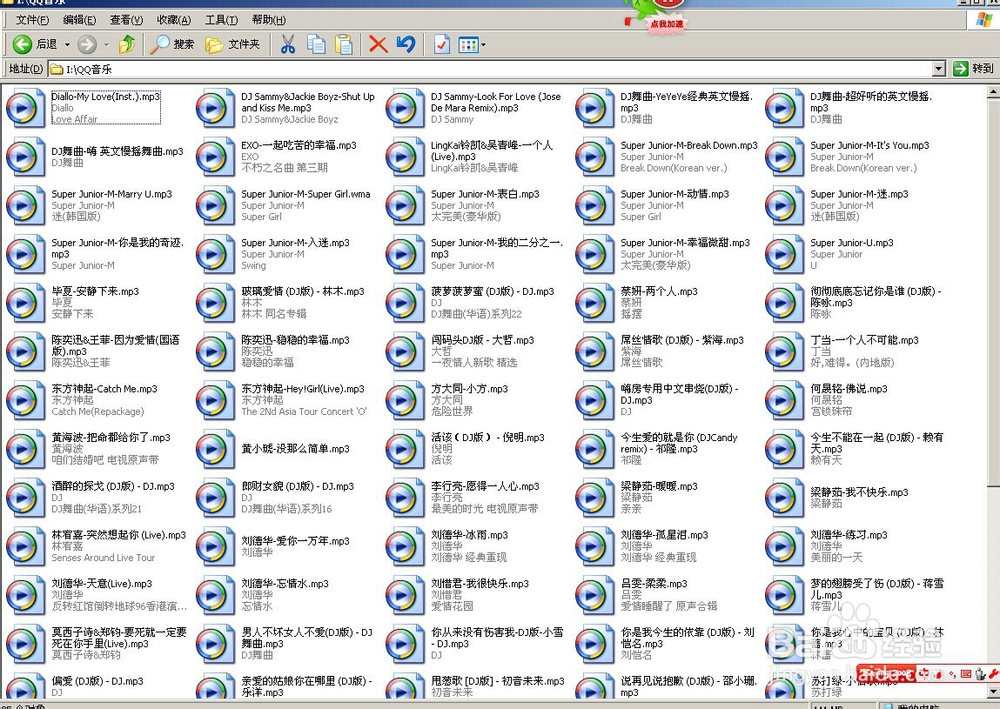The height and width of the screenshot is (709, 1000).
Task: Click the Go (转到) button
Action: click(973, 68)
